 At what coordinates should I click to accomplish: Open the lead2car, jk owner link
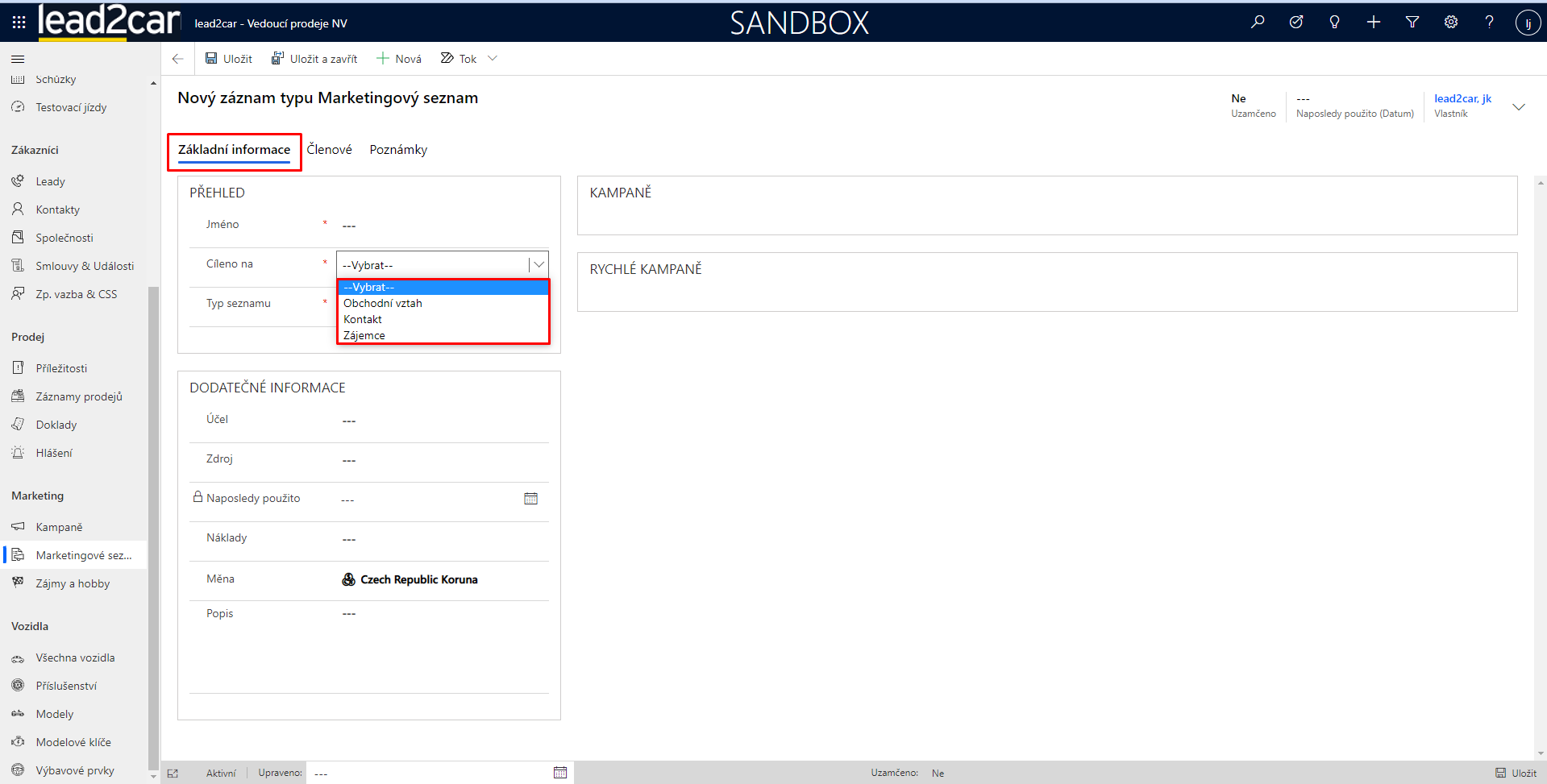(1462, 98)
